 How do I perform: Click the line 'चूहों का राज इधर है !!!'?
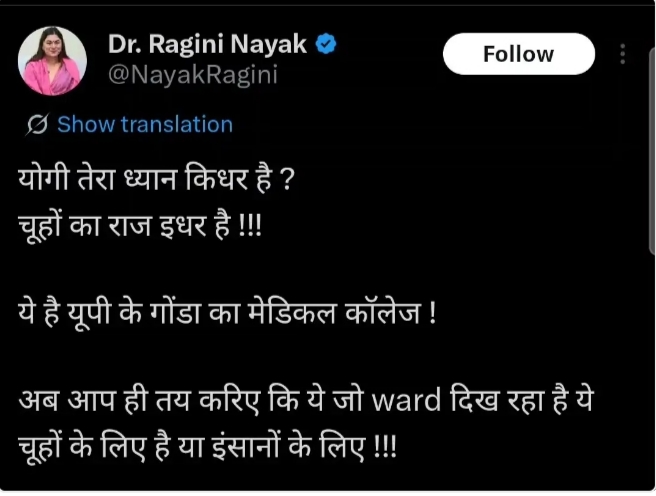140,226
